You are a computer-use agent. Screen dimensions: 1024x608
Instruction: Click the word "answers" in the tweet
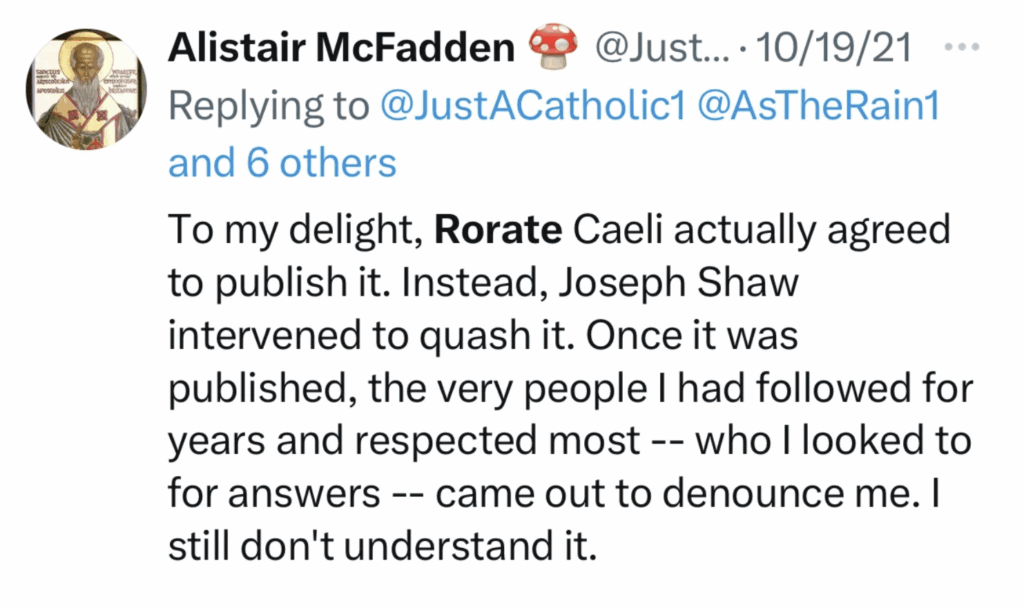[x=307, y=495]
